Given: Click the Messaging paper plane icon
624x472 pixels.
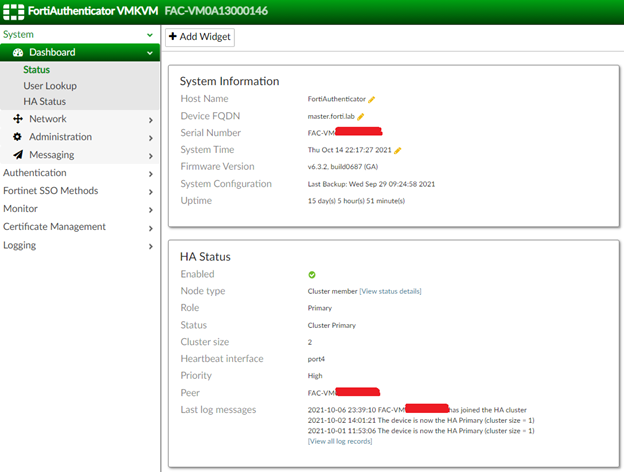Looking at the screenshot, I should click(18, 155).
